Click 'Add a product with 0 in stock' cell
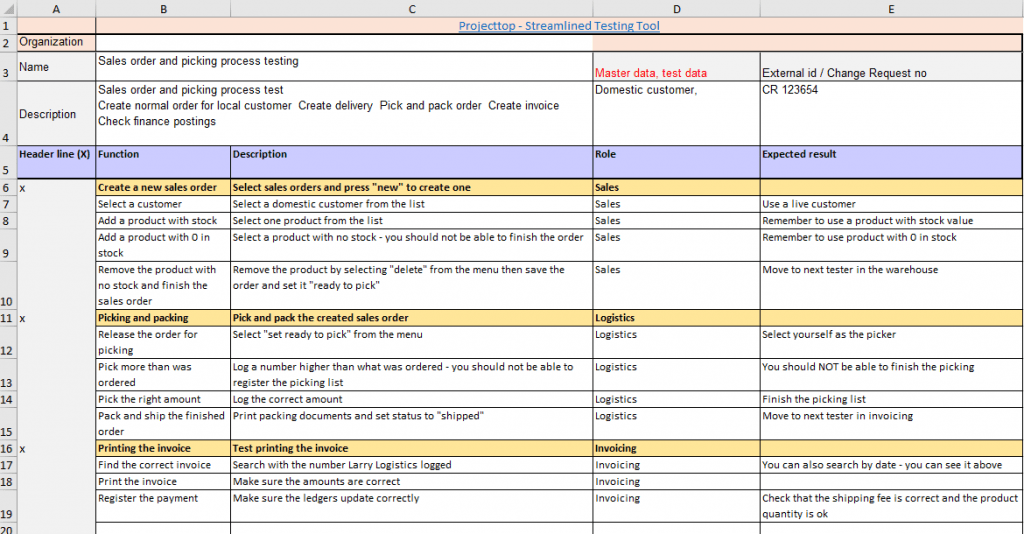The image size is (1024, 534). 163,245
